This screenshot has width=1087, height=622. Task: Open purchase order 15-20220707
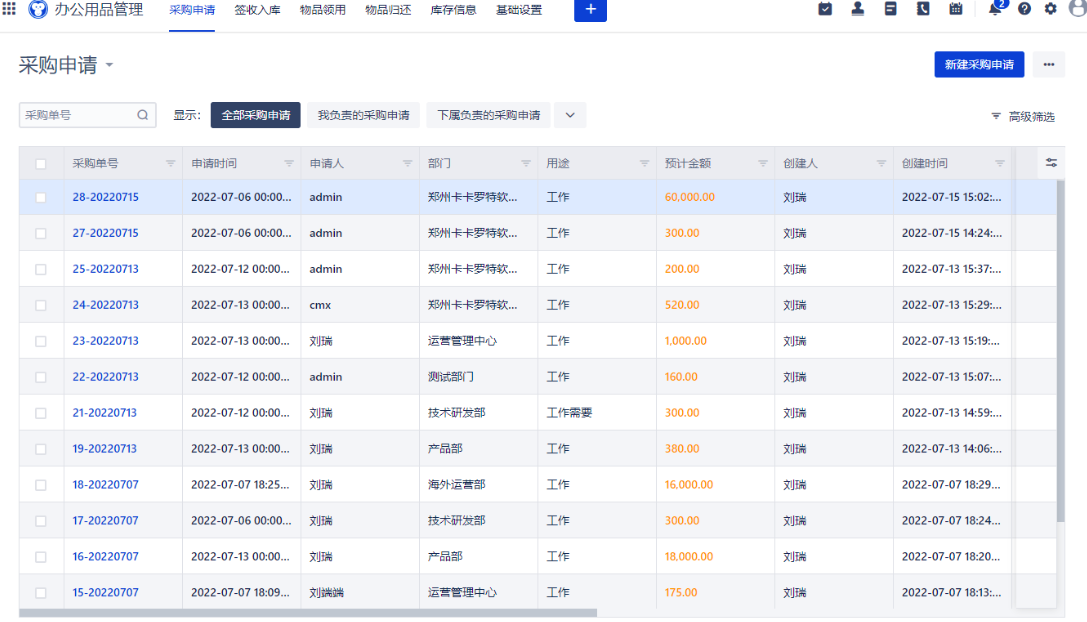pos(105,593)
